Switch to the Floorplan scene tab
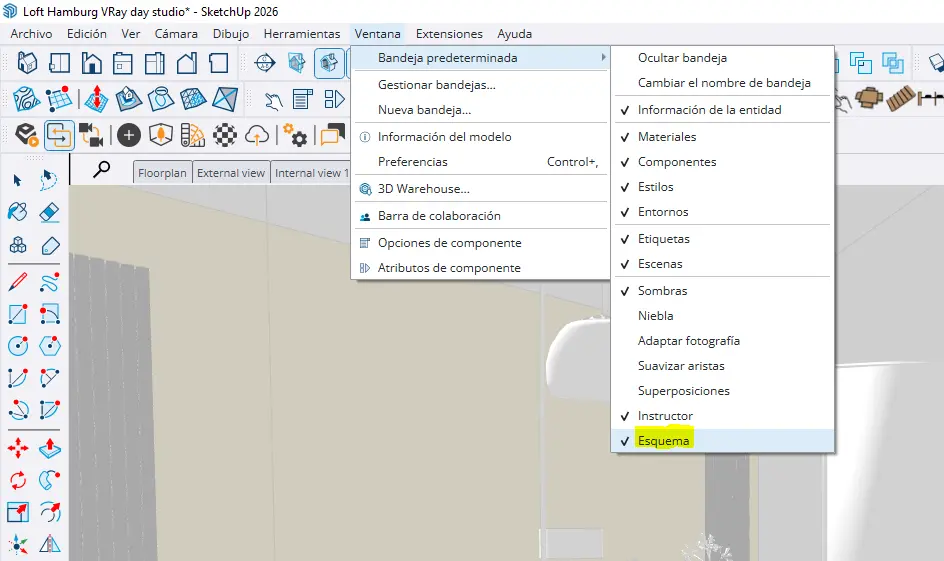Screen dimensions: 944x561 click(x=163, y=173)
